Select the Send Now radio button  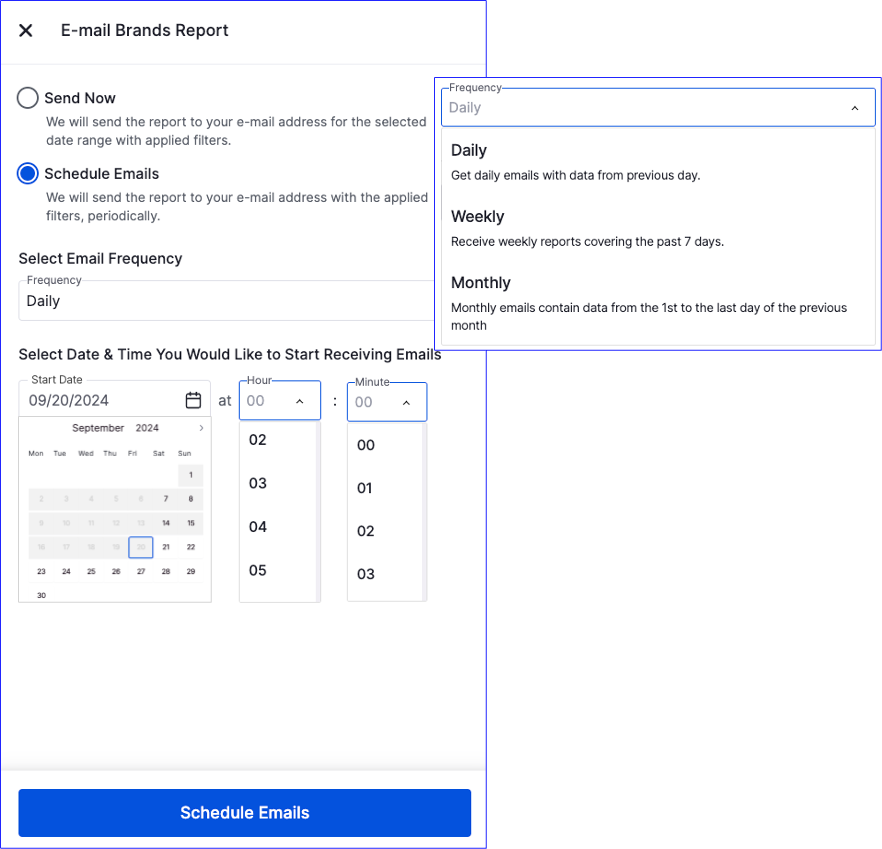pyautogui.click(x=27, y=98)
